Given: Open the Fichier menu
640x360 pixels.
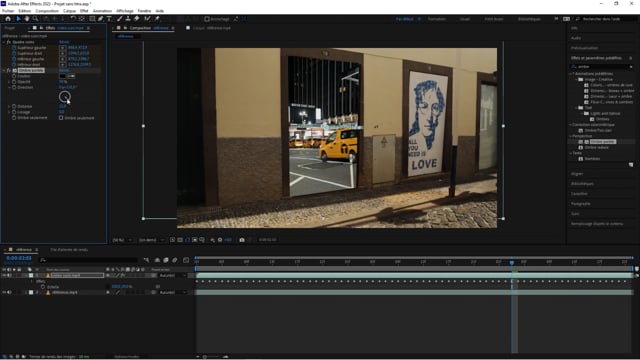Looking at the screenshot, I should (8, 11).
